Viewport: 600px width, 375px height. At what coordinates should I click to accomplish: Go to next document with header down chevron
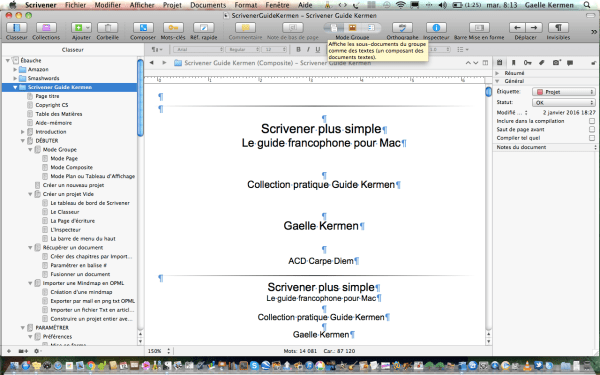tap(476, 63)
